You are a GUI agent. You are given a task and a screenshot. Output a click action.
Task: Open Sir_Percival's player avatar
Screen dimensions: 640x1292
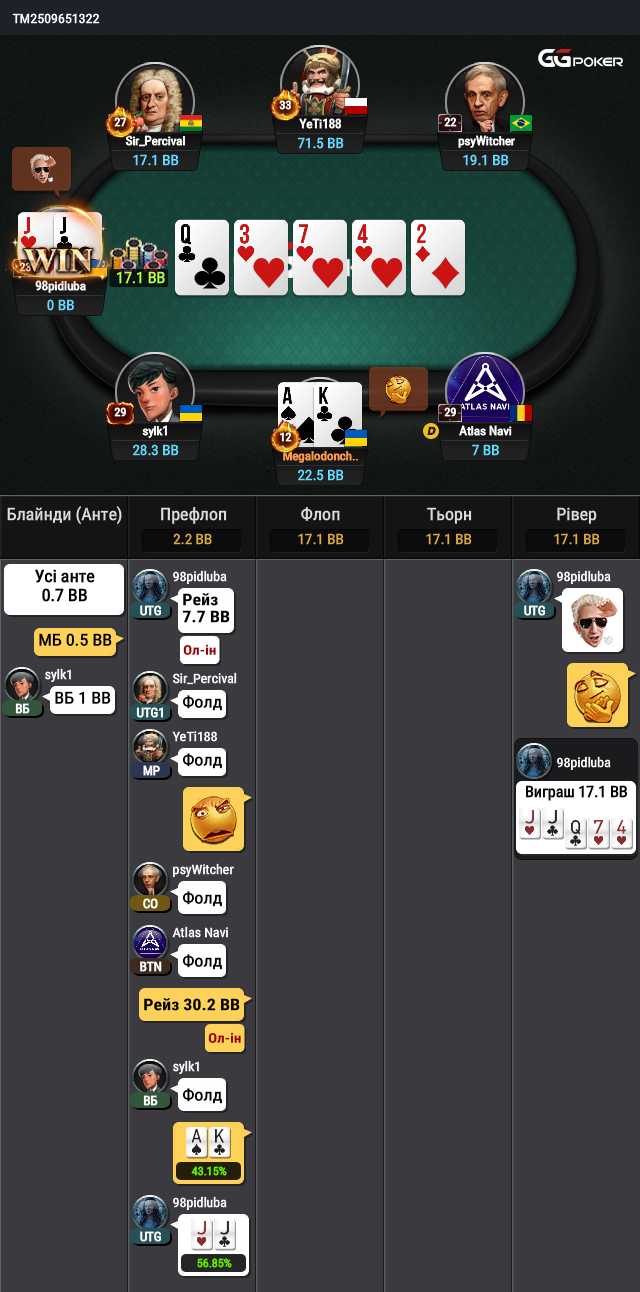[x=154, y=98]
